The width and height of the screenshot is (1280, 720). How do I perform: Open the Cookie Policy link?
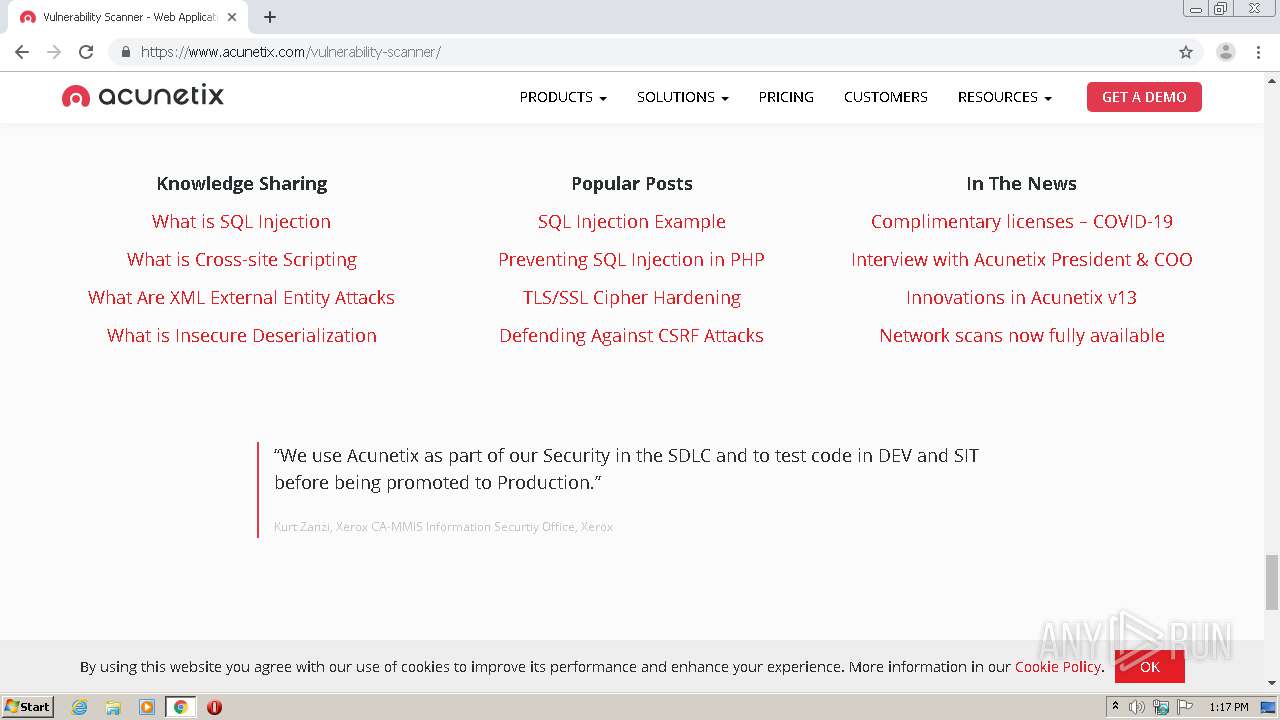click(1058, 666)
